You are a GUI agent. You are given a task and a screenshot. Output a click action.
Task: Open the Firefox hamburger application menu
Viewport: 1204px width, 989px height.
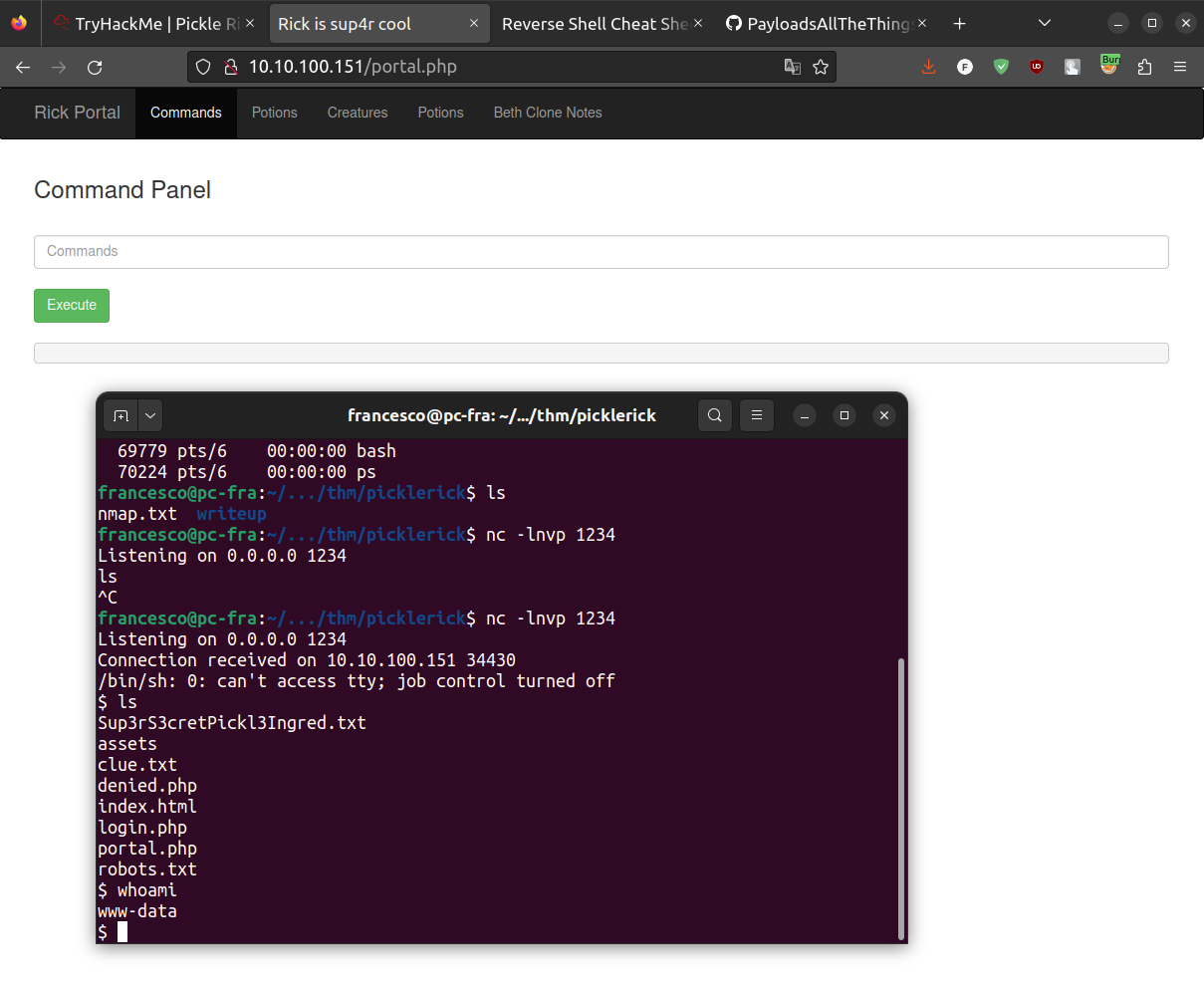[x=1180, y=67]
